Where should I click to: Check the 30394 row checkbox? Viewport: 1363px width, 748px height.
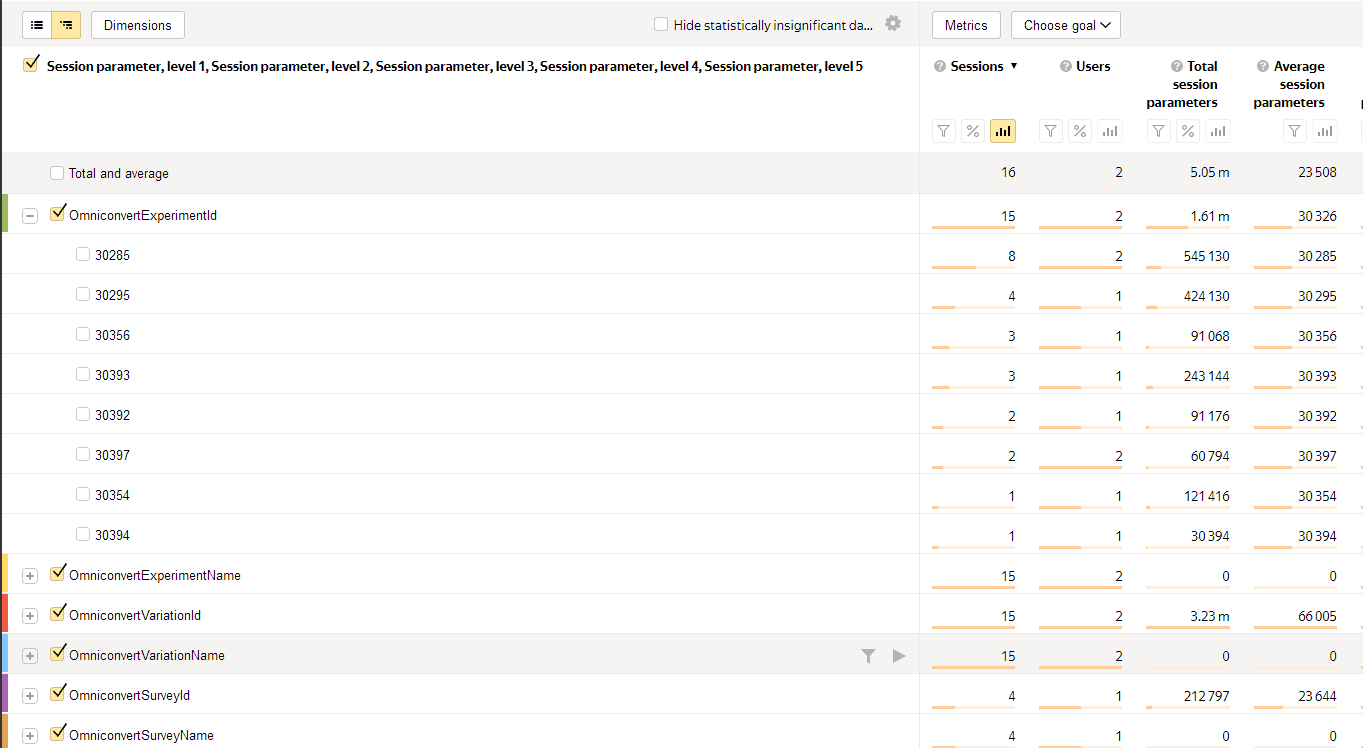(83, 534)
